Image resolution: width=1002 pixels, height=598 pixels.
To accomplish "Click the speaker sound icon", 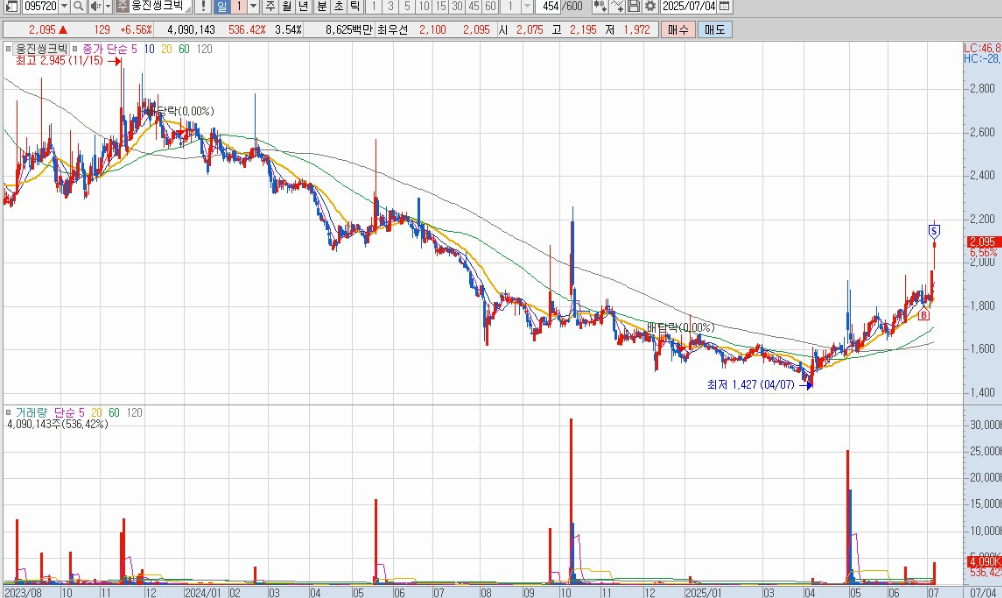I will tap(95, 7).
